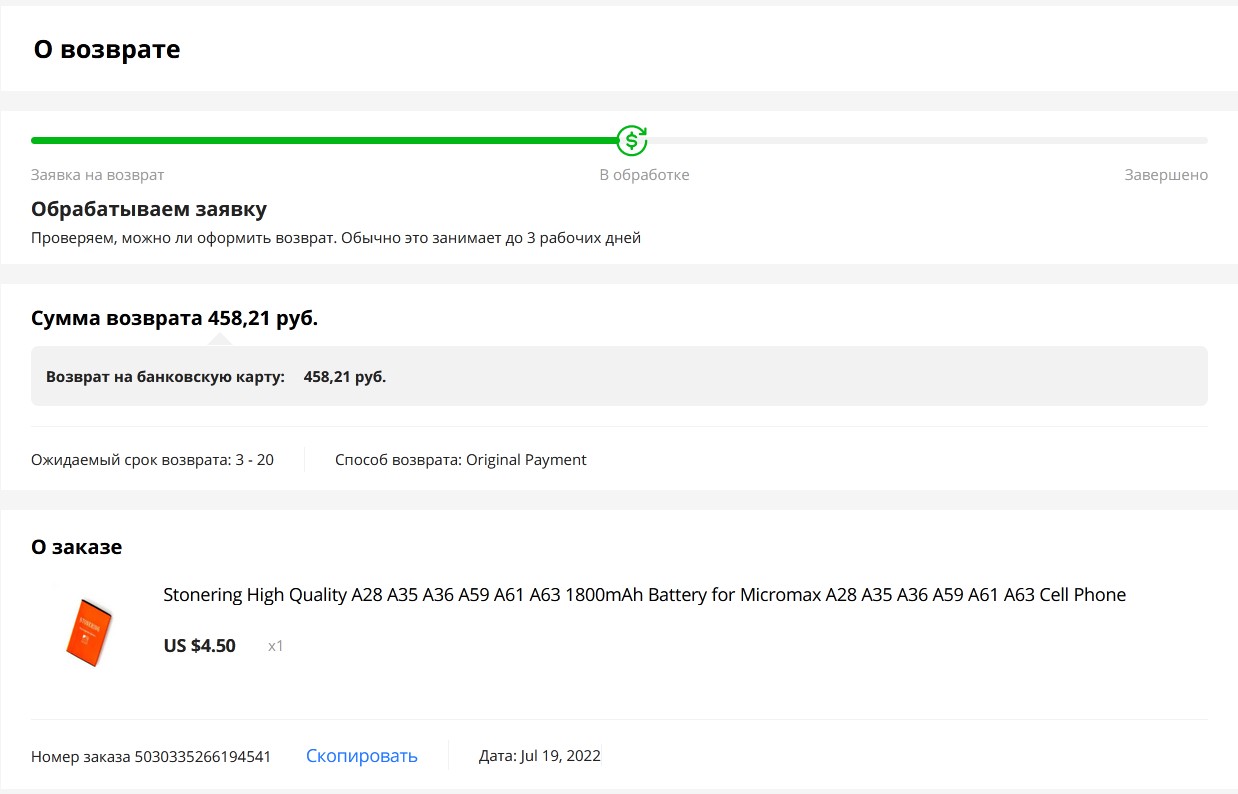Open the Stonering battery product title
This screenshot has width=1238, height=794.
(x=644, y=595)
